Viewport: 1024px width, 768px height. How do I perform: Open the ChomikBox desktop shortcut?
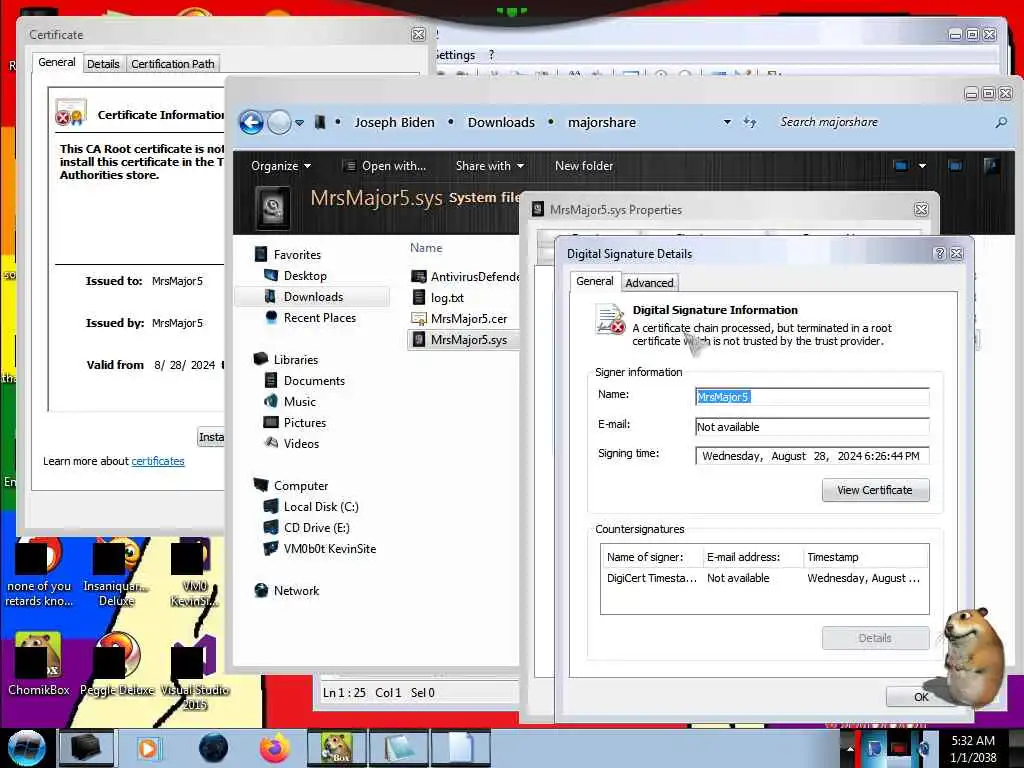(x=39, y=664)
